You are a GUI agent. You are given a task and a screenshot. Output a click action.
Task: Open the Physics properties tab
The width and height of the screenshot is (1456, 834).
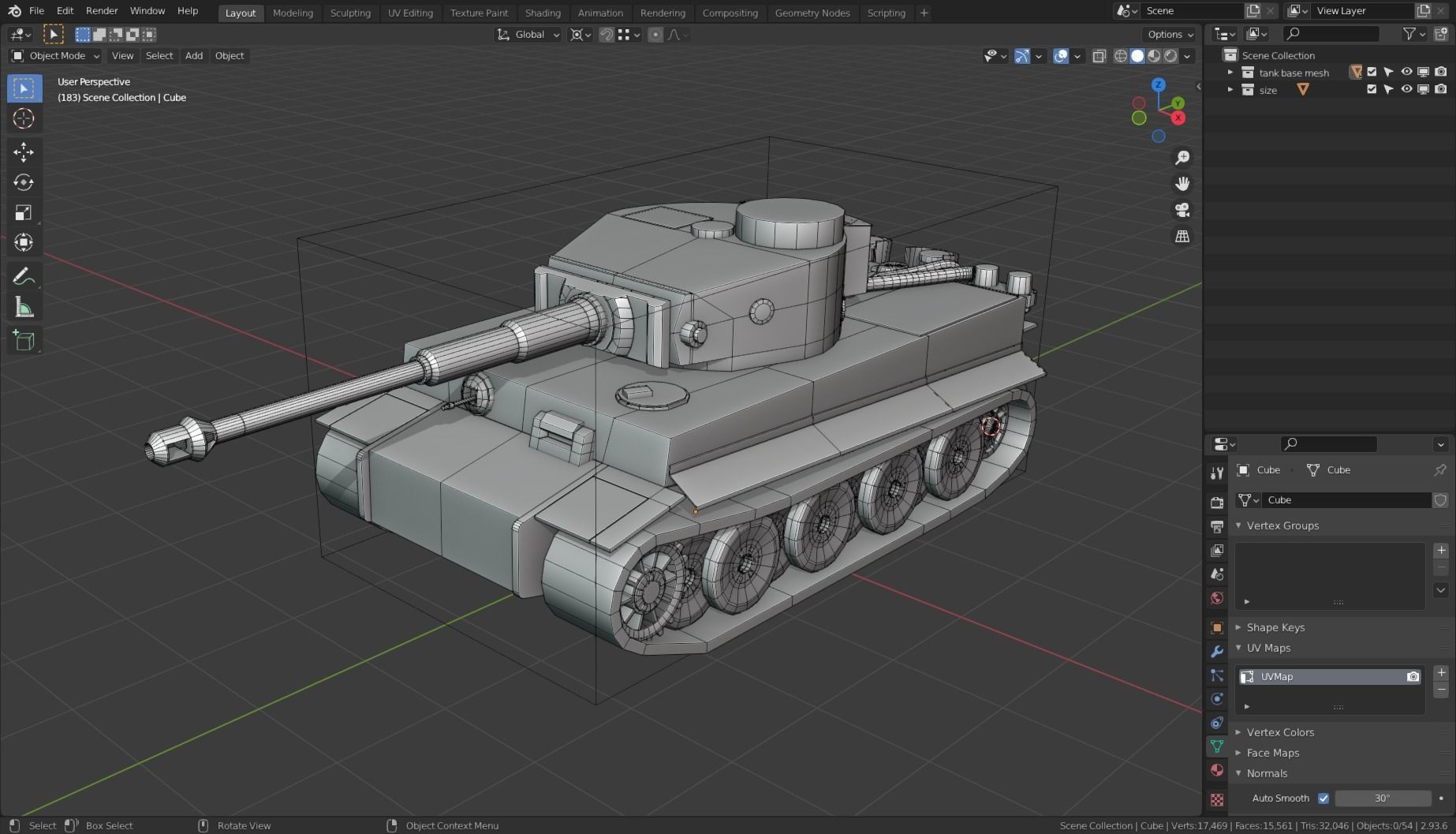point(1217,699)
